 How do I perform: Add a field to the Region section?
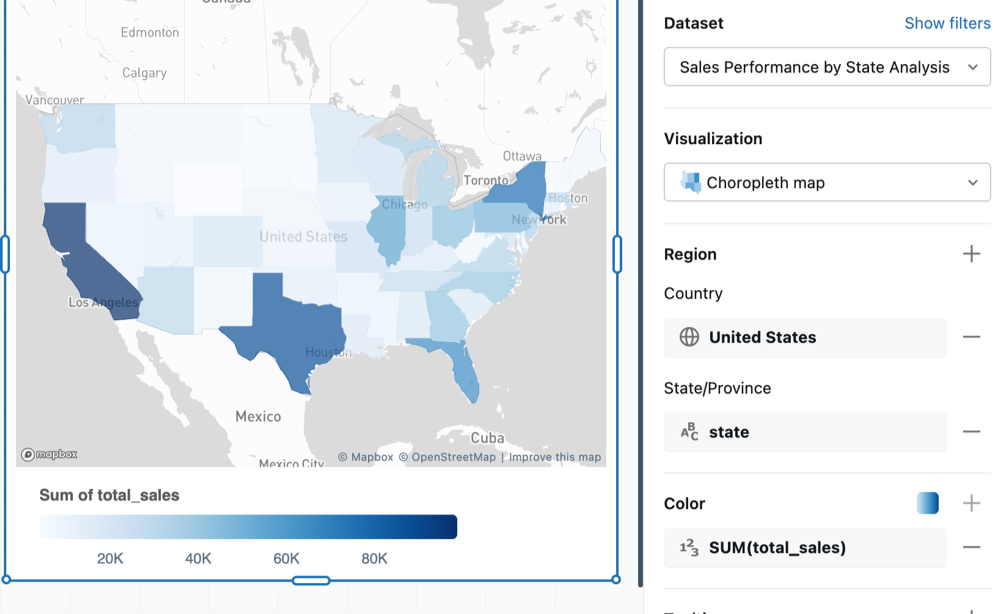pyautogui.click(x=971, y=254)
